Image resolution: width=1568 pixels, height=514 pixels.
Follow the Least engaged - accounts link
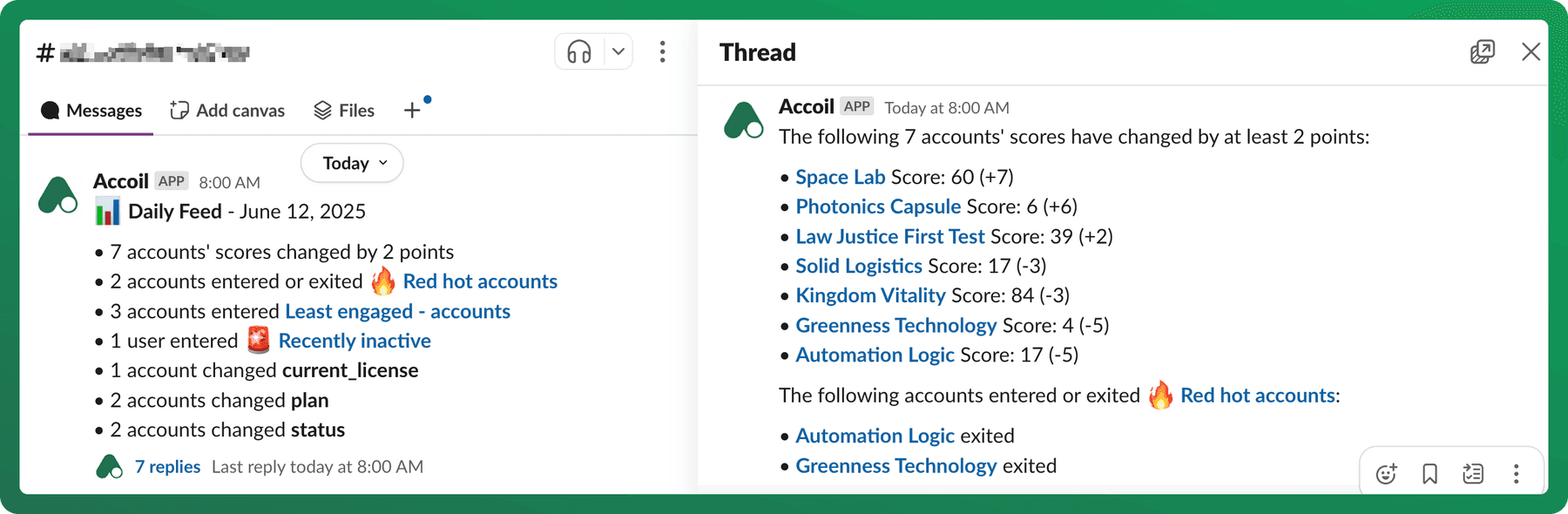[397, 311]
